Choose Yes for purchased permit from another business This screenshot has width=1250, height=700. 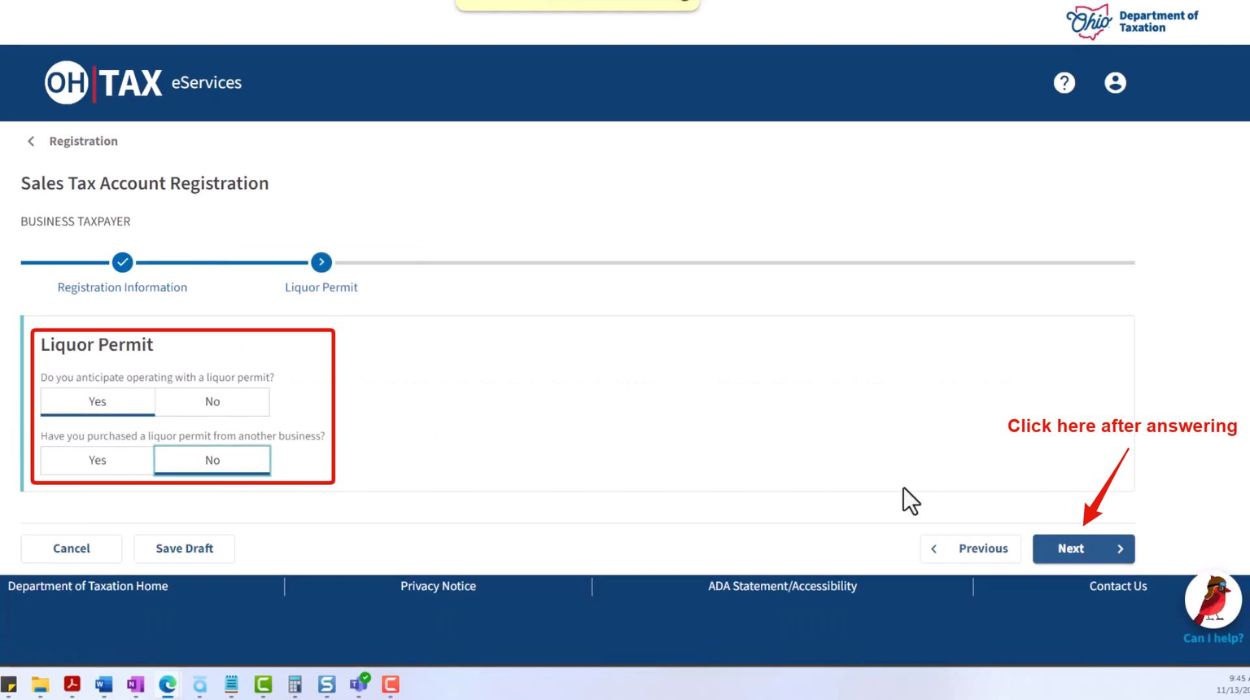(97, 460)
